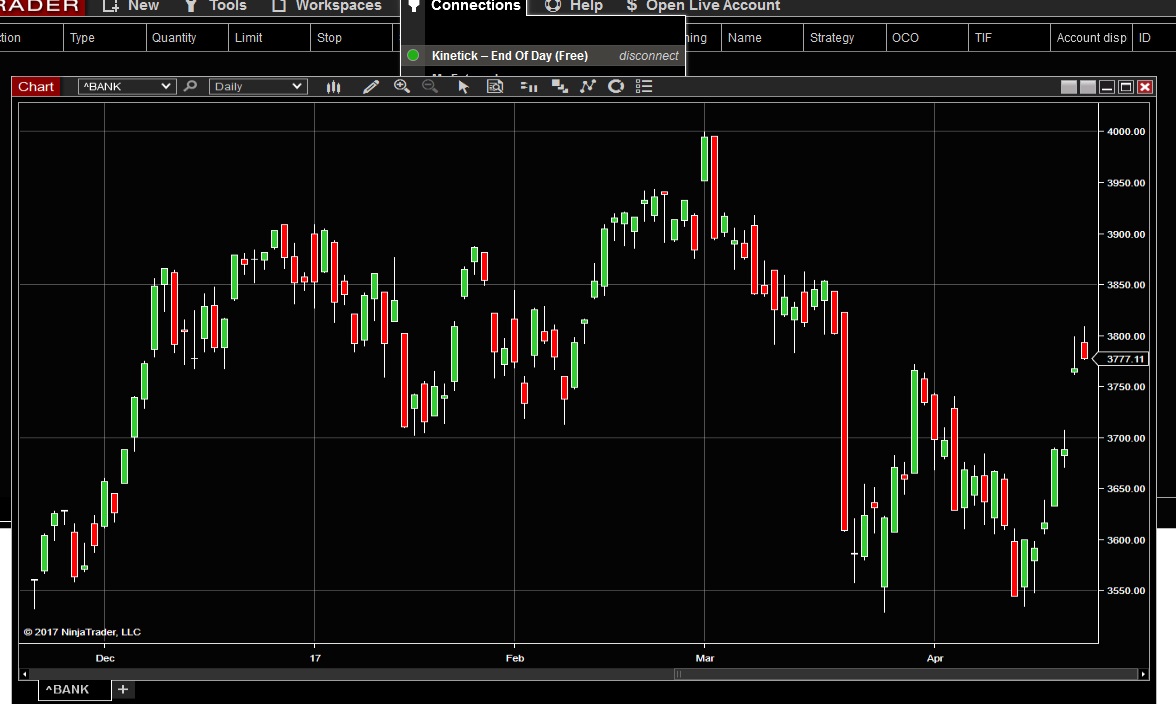Viewport: 1176px width, 704px height.
Task: Click the Quantity column header
Action: pos(187,37)
